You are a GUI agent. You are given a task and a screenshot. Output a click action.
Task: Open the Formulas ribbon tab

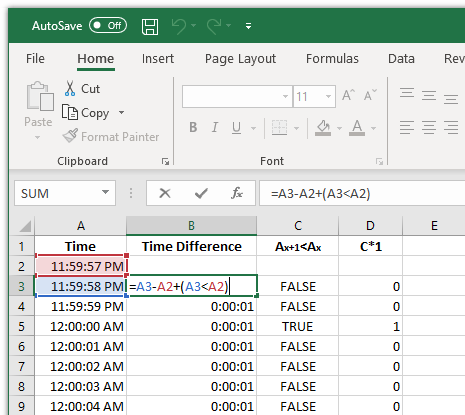[x=332, y=59]
